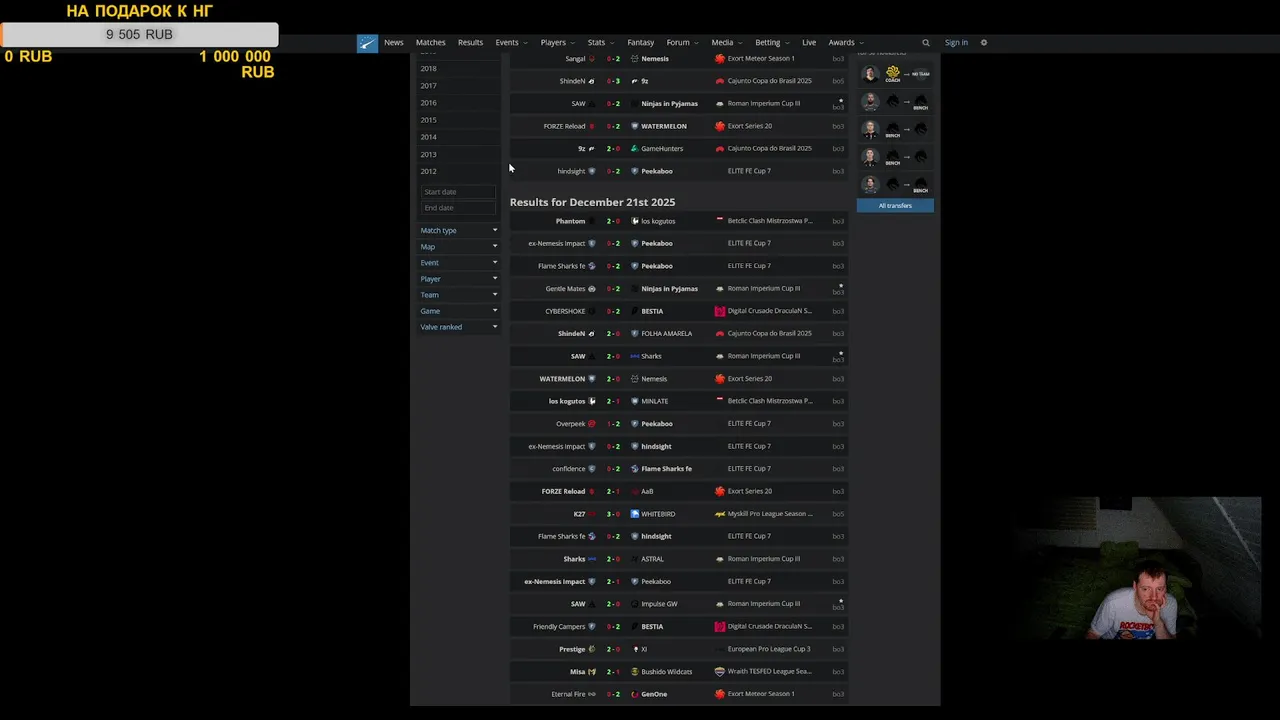Click the 'Results for December 21st 2025' heading
Image resolution: width=1280 pixels, height=720 pixels.
[592, 202]
